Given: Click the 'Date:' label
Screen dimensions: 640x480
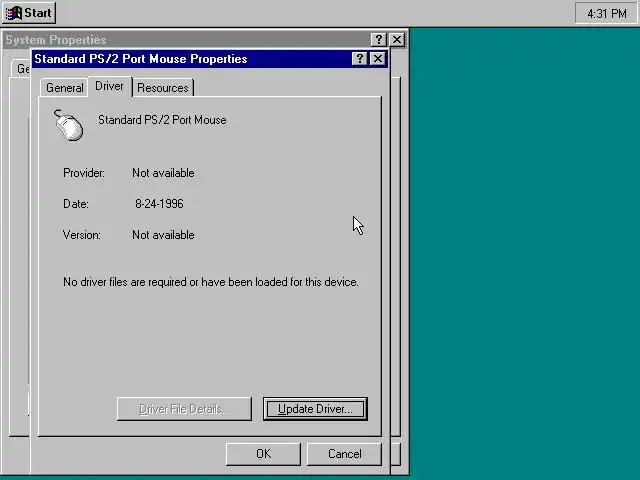Looking at the screenshot, I should (x=76, y=204).
